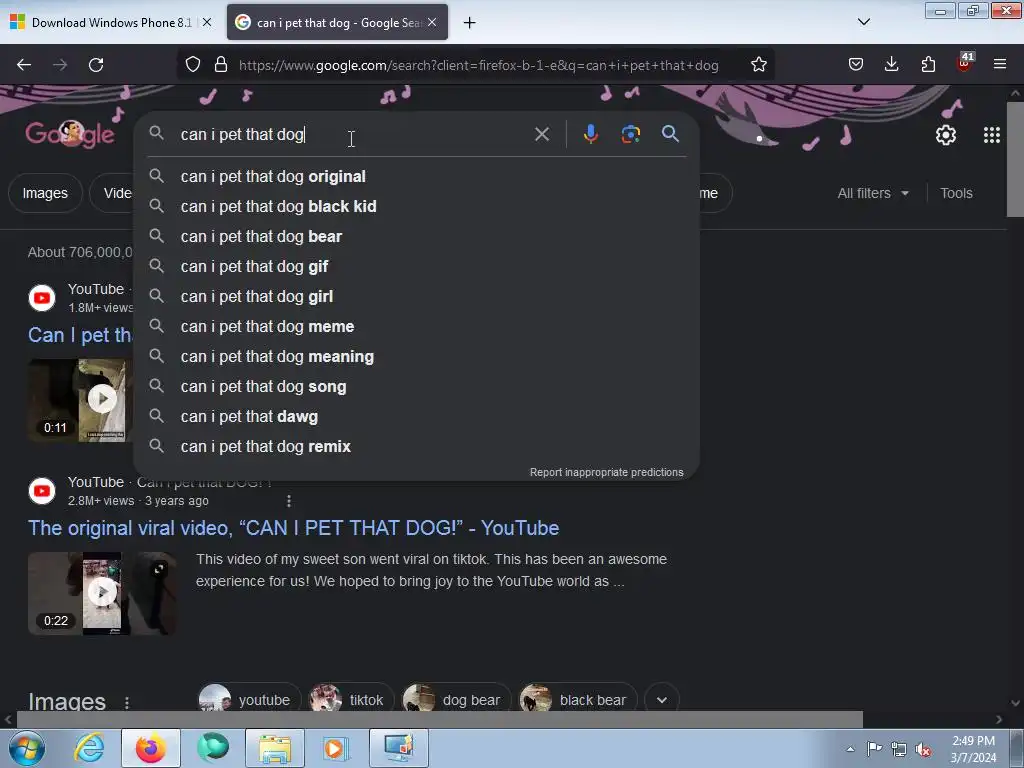This screenshot has width=1024, height=768.
Task: Filter images by youtube chip
Action: 248,699
